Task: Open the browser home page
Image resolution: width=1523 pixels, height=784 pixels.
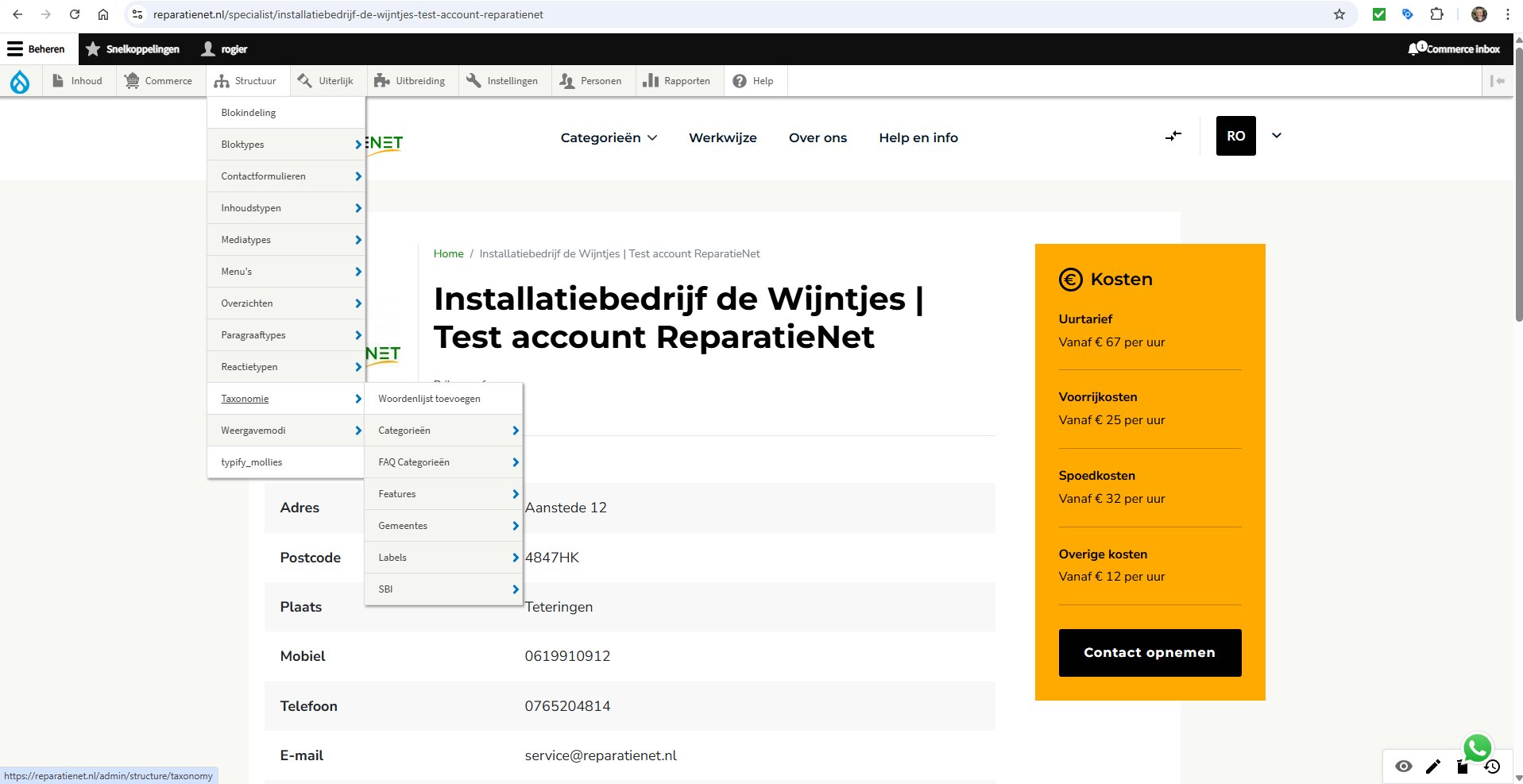Action: 103,14
